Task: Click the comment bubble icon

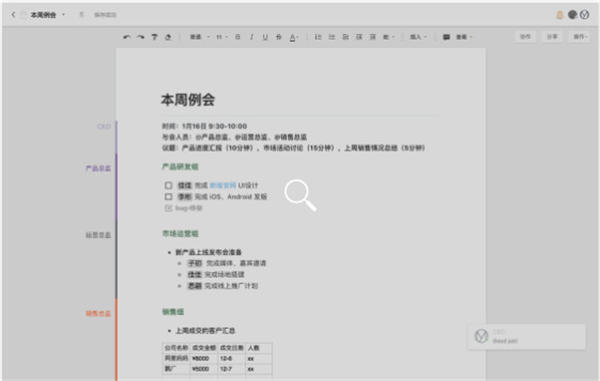Action: click(x=446, y=37)
